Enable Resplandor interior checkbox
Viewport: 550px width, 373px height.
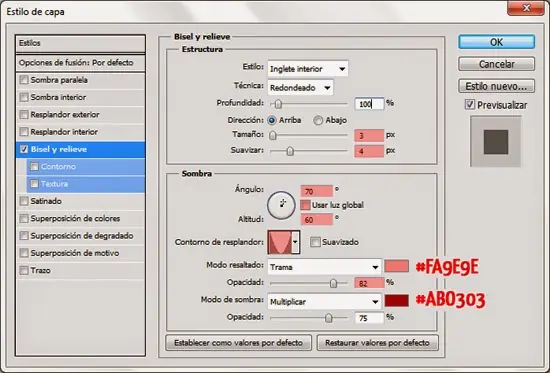(24, 132)
